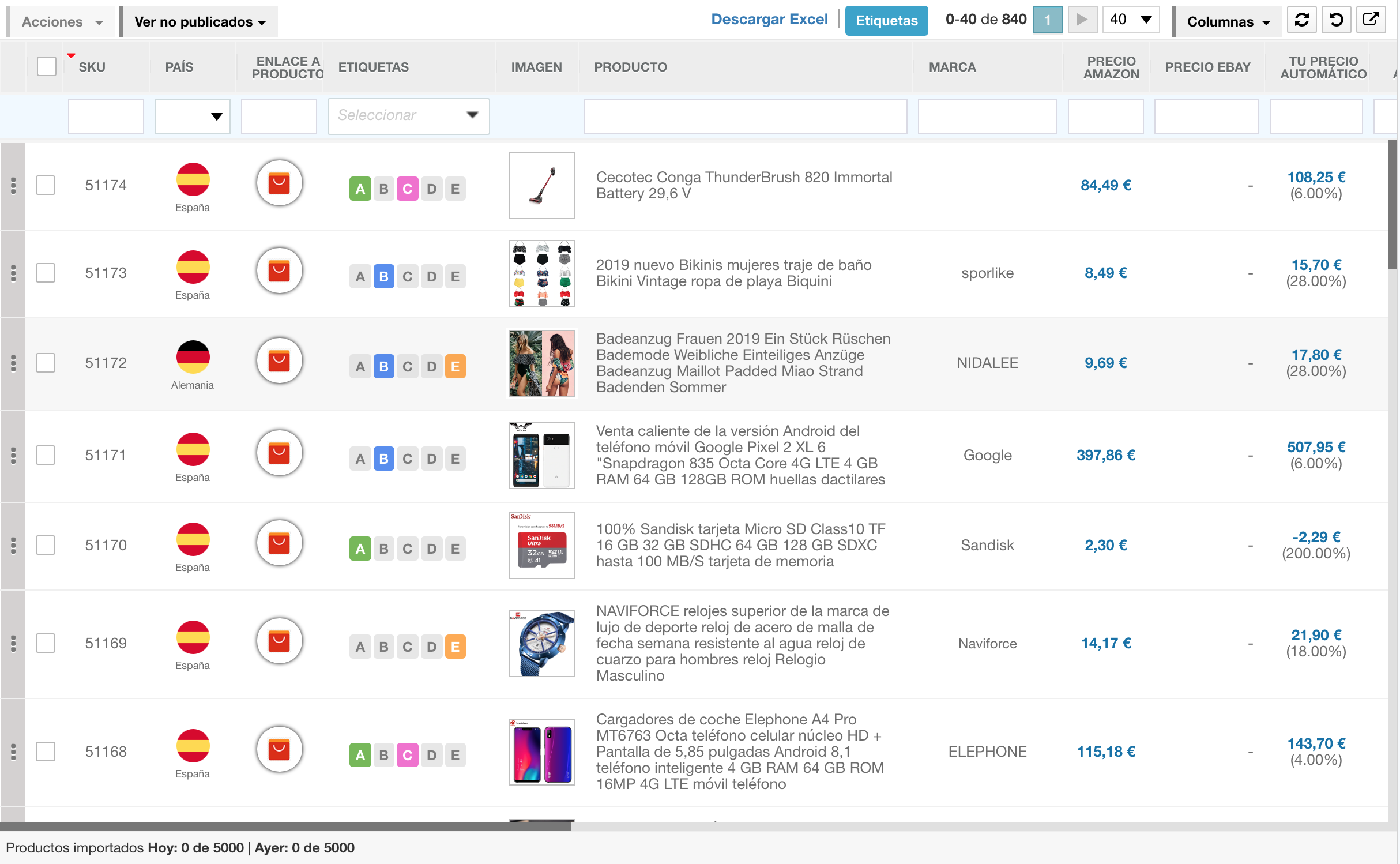Open AliExpress product link for SKU 51172
1400x864 pixels.
point(280,361)
